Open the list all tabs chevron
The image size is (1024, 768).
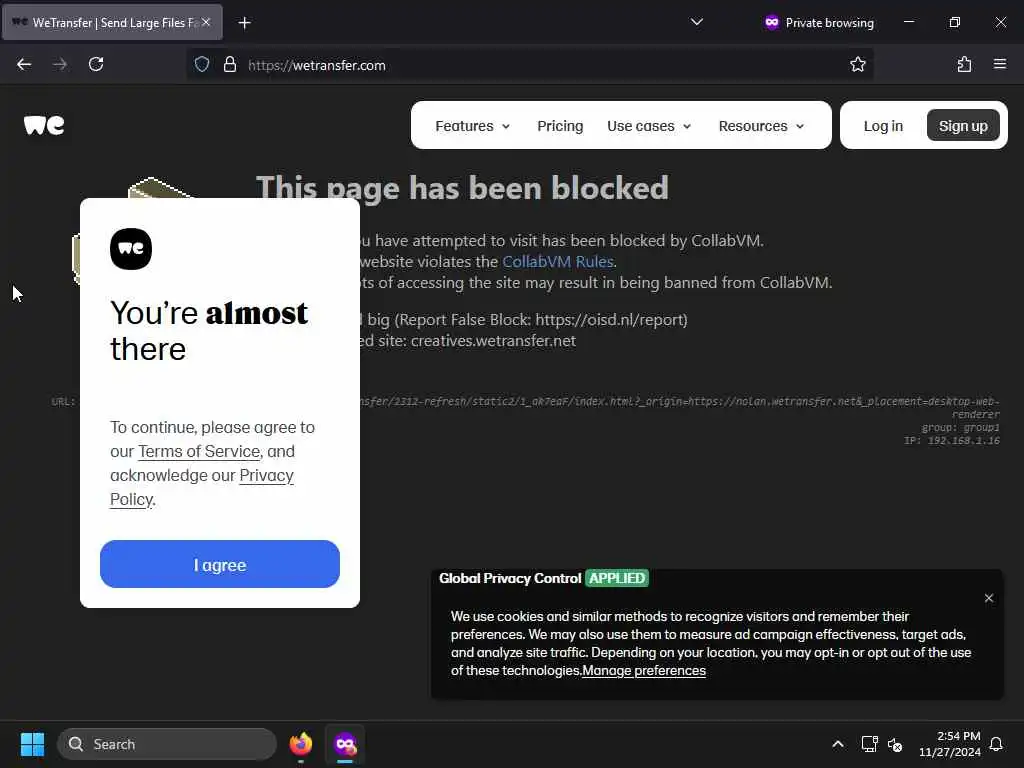(697, 22)
